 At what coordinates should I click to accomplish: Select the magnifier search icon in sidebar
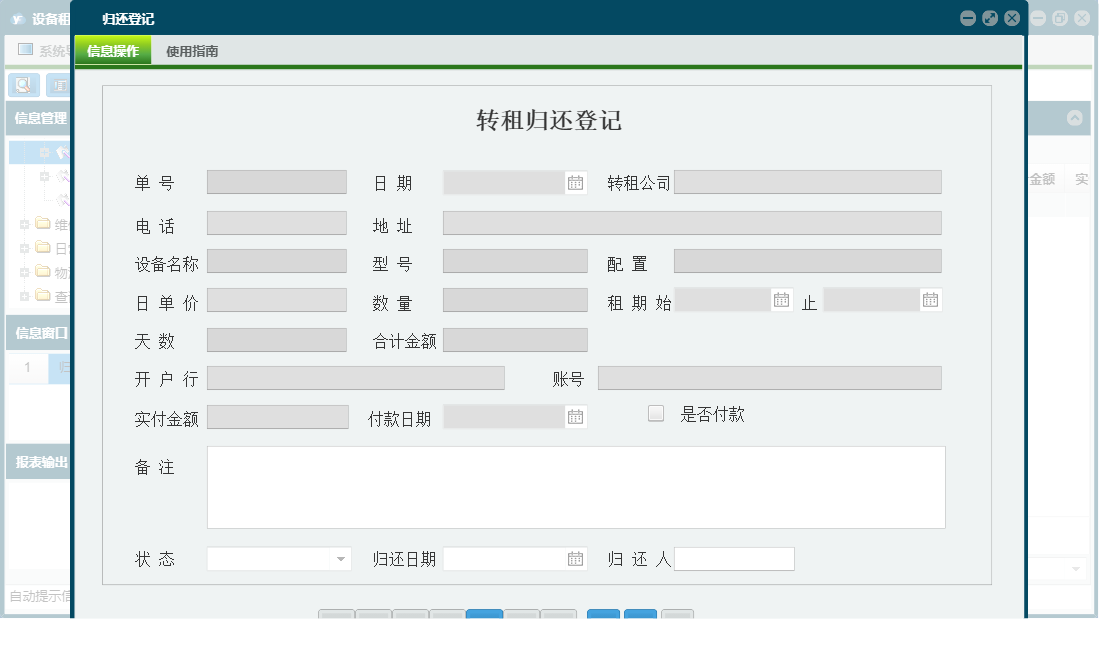[x=24, y=85]
